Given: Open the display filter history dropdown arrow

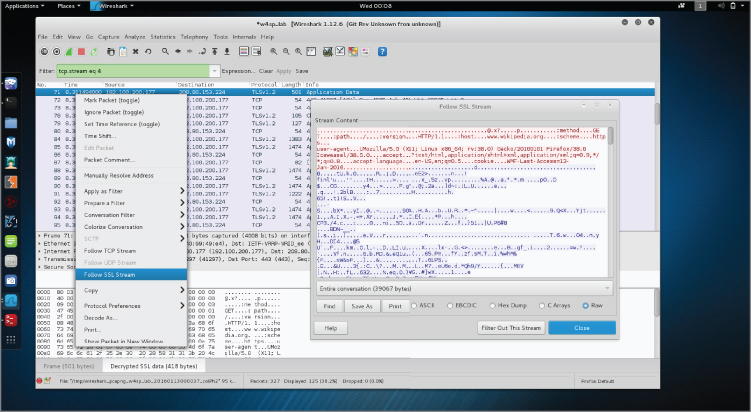Looking at the screenshot, I should [x=215, y=71].
